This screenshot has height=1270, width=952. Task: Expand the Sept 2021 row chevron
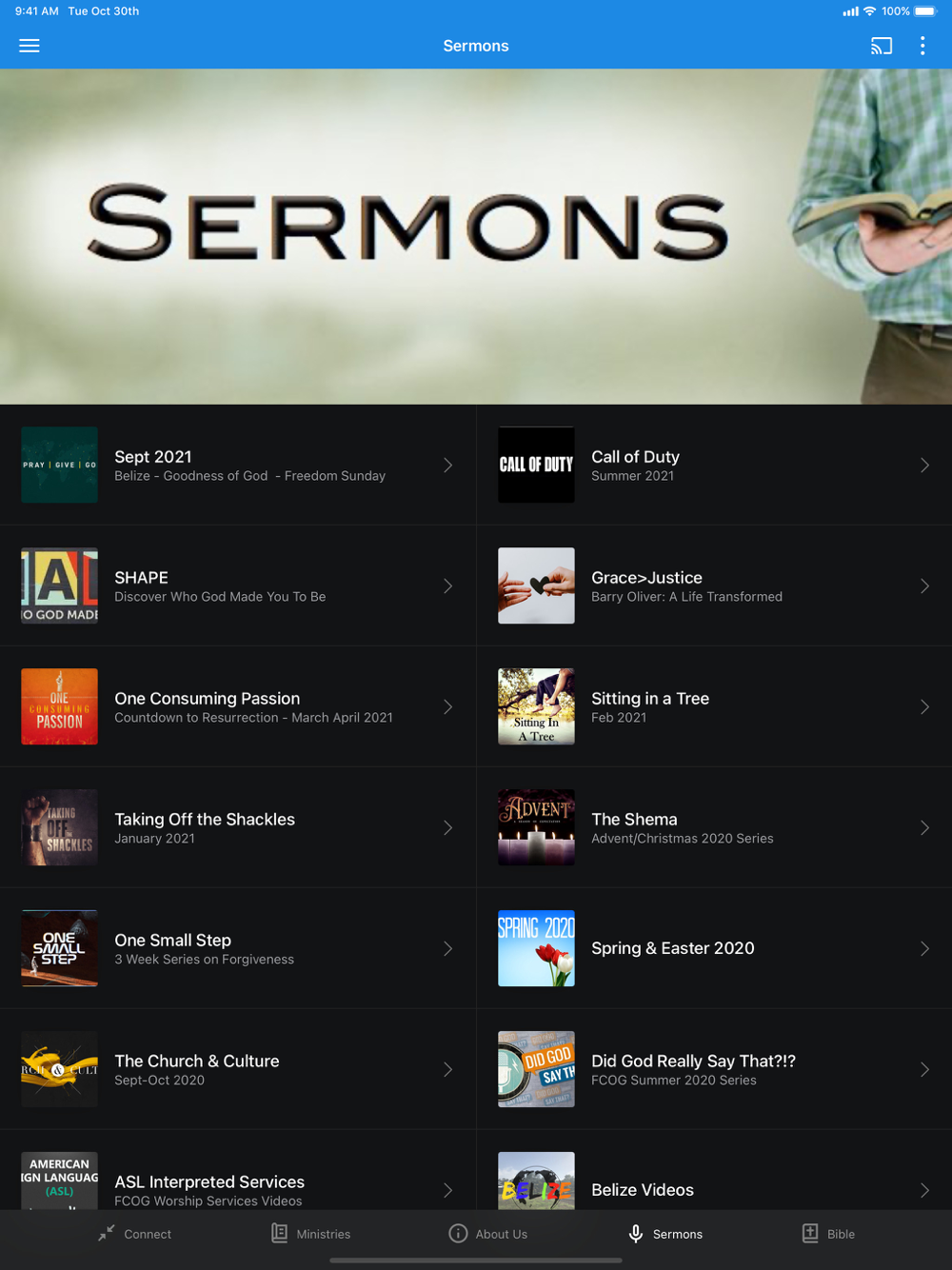pyautogui.click(x=447, y=465)
